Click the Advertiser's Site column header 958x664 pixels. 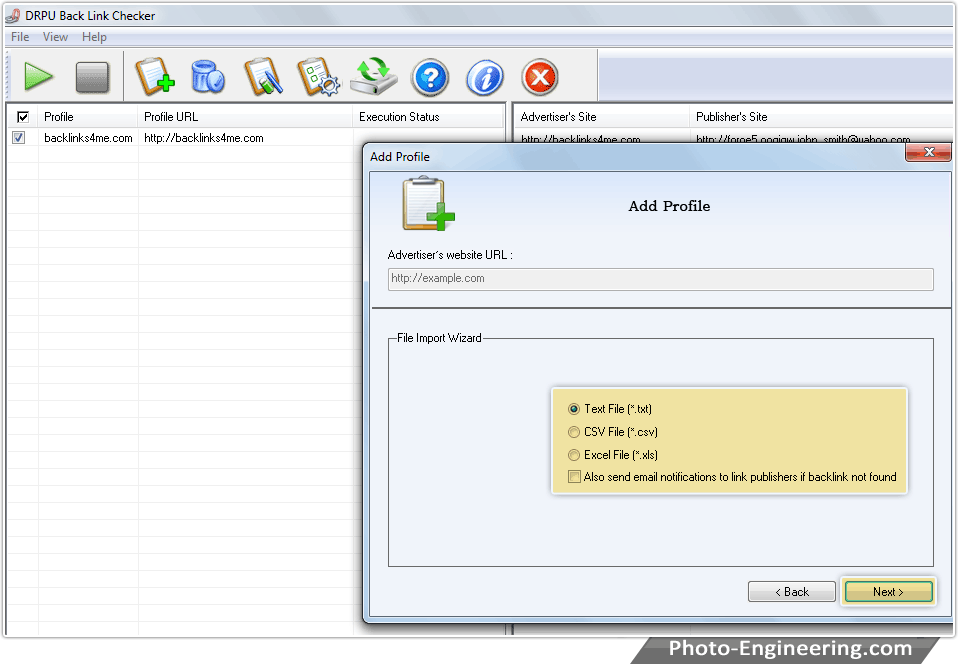(x=601, y=117)
